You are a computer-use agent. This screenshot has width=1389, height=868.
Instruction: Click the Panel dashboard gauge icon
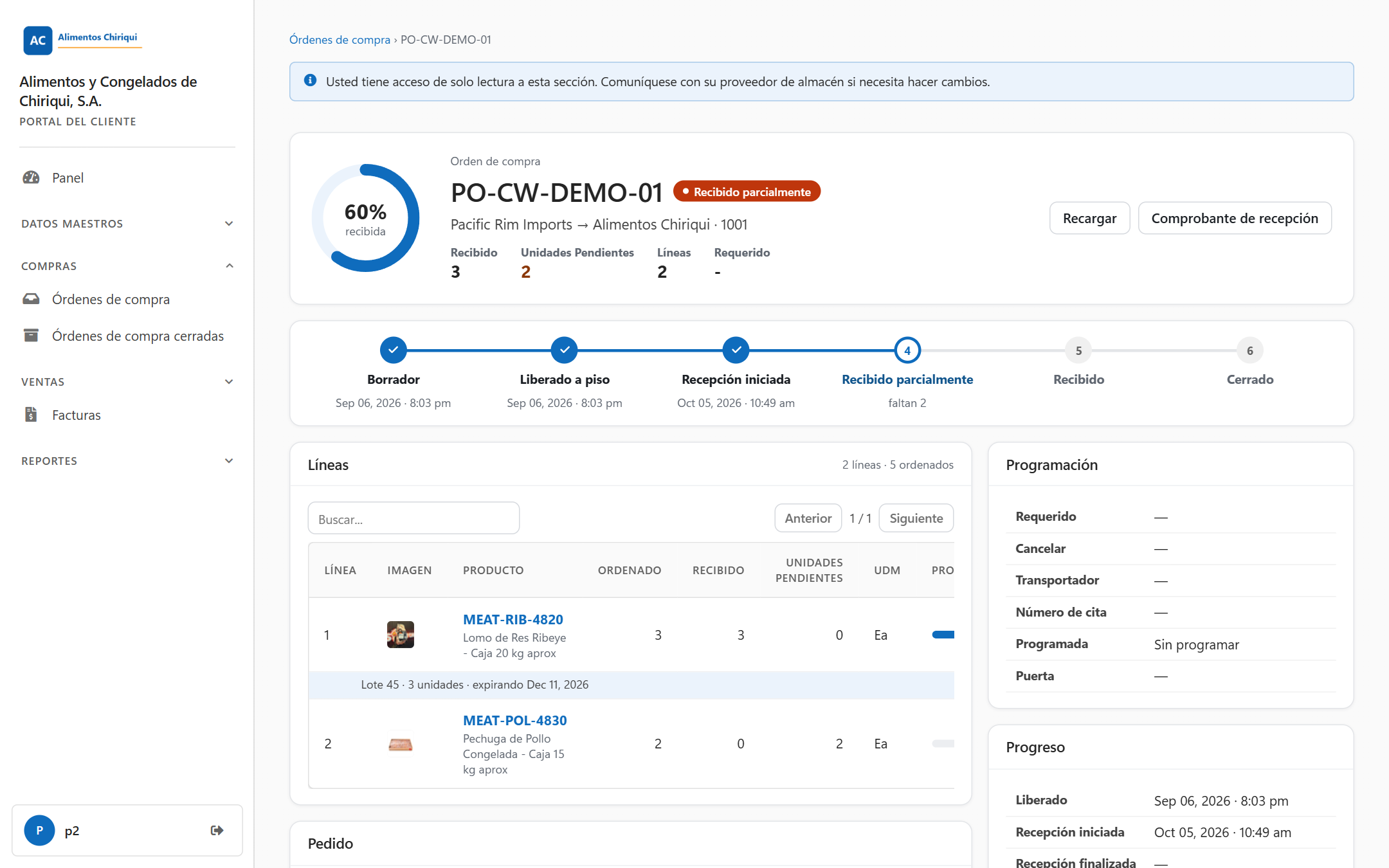31,177
